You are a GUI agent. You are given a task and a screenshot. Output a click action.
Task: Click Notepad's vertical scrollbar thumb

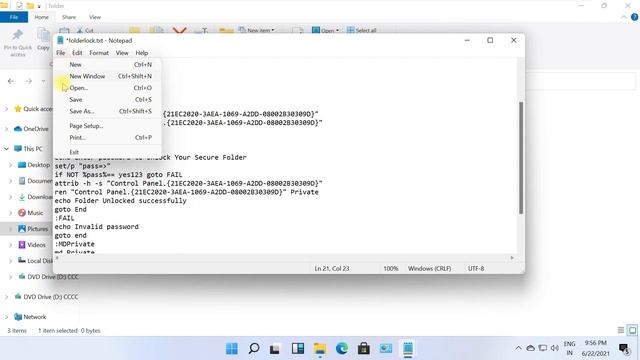(521, 158)
